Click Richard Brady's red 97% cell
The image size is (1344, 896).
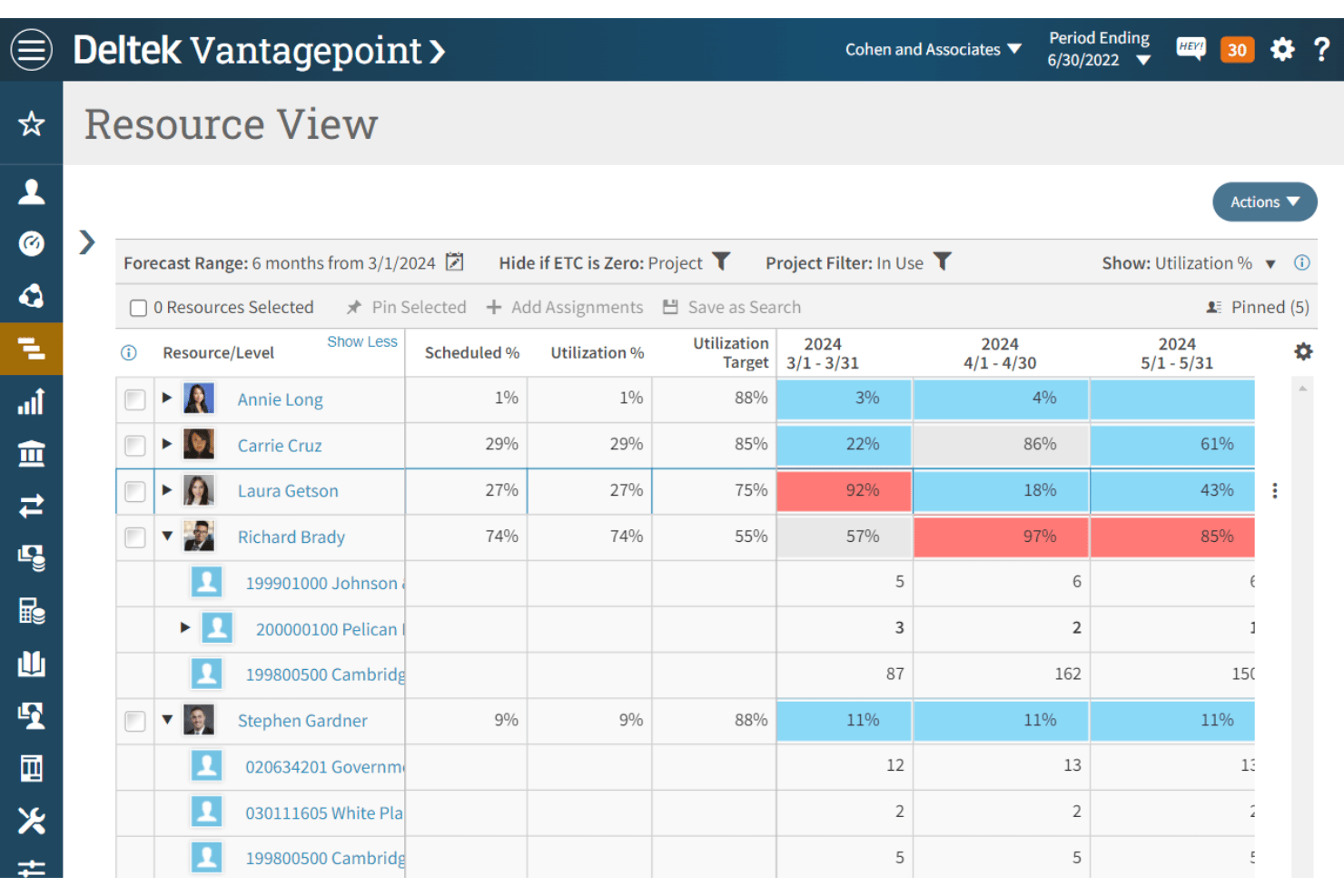coord(1001,537)
